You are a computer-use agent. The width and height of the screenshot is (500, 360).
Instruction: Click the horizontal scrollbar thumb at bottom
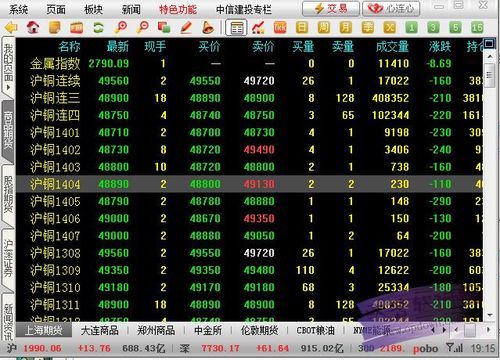coord(470,330)
